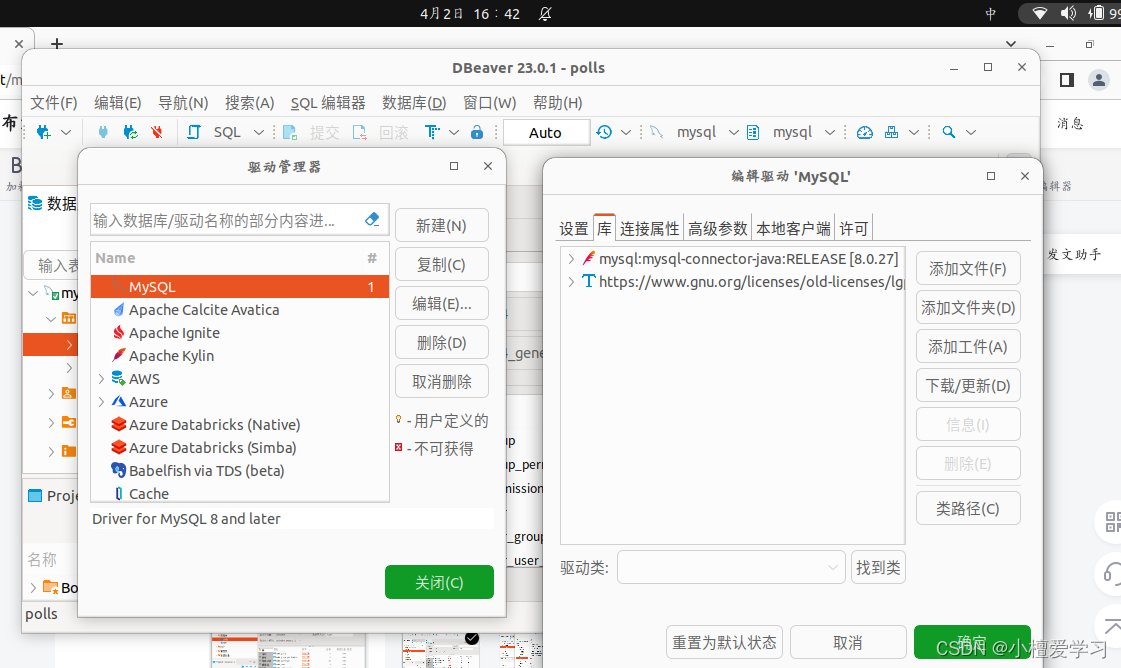Click the lock icon in the toolbar
The width and height of the screenshot is (1121, 668).
[x=477, y=132]
